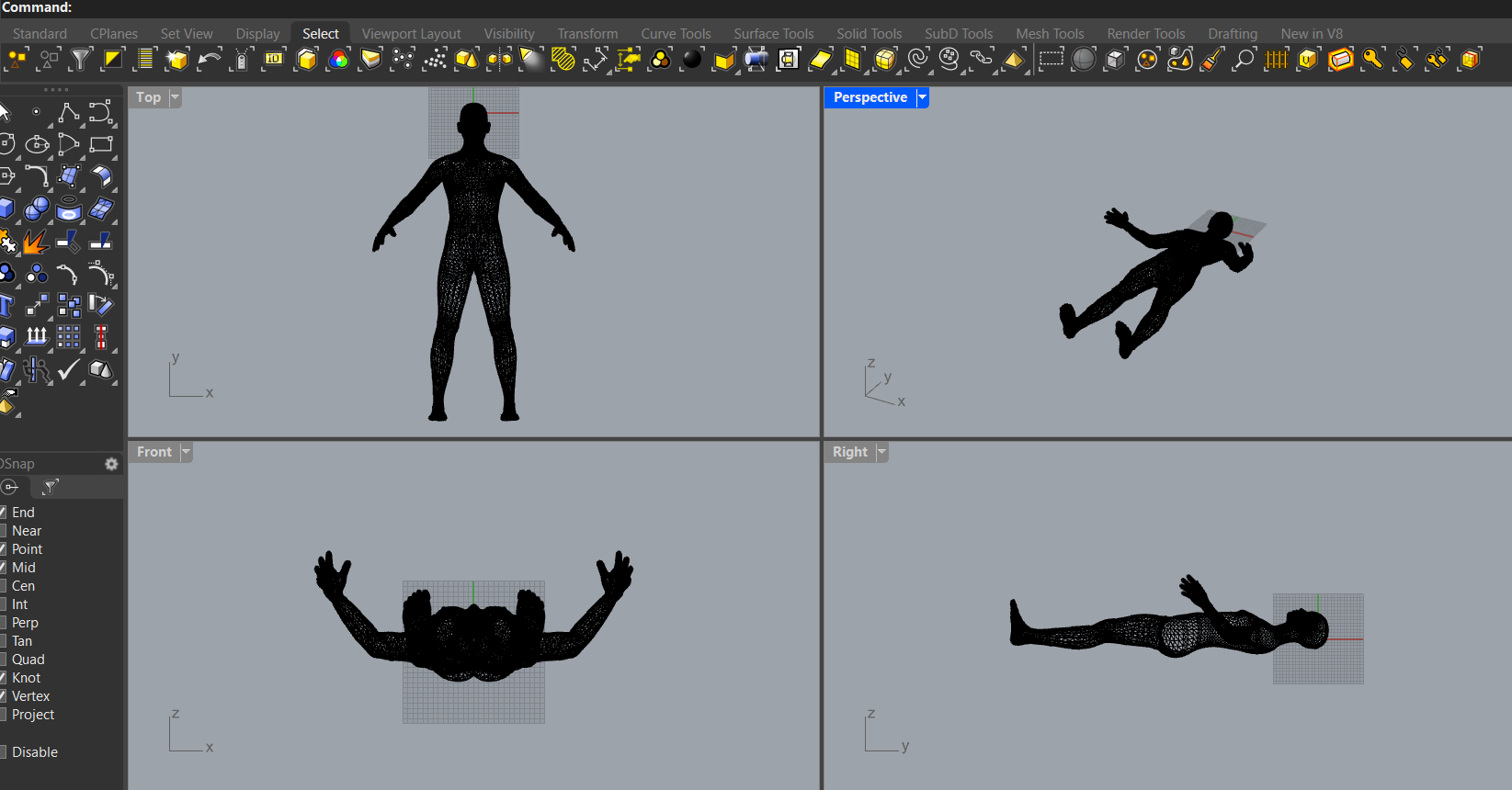Switch to the Drafting tab

[1233, 33]
